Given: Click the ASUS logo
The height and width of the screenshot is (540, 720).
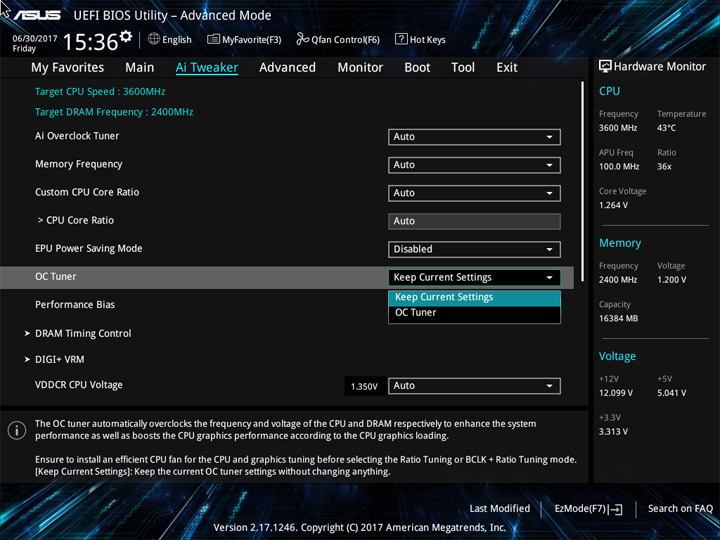Looking at the screenshot, I should 37,15.
